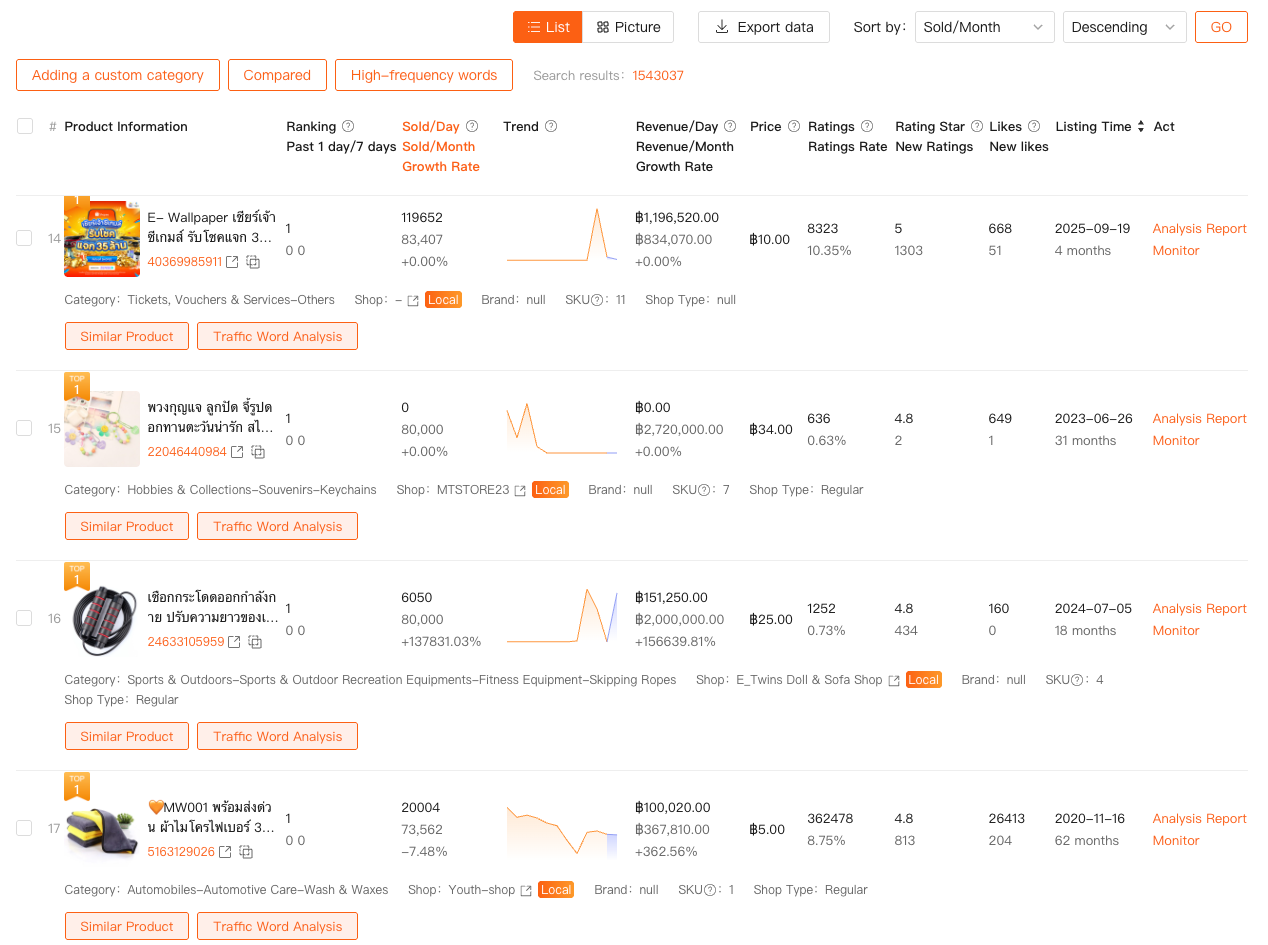Switch to the List view tab
Viewport: 1268px width, 945px height.
click(x=547, y=27)
